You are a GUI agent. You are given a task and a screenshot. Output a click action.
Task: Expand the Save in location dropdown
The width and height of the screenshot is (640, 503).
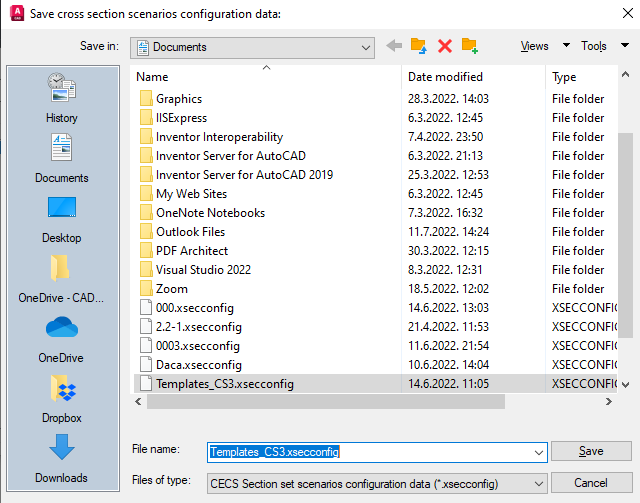(366, 47)
